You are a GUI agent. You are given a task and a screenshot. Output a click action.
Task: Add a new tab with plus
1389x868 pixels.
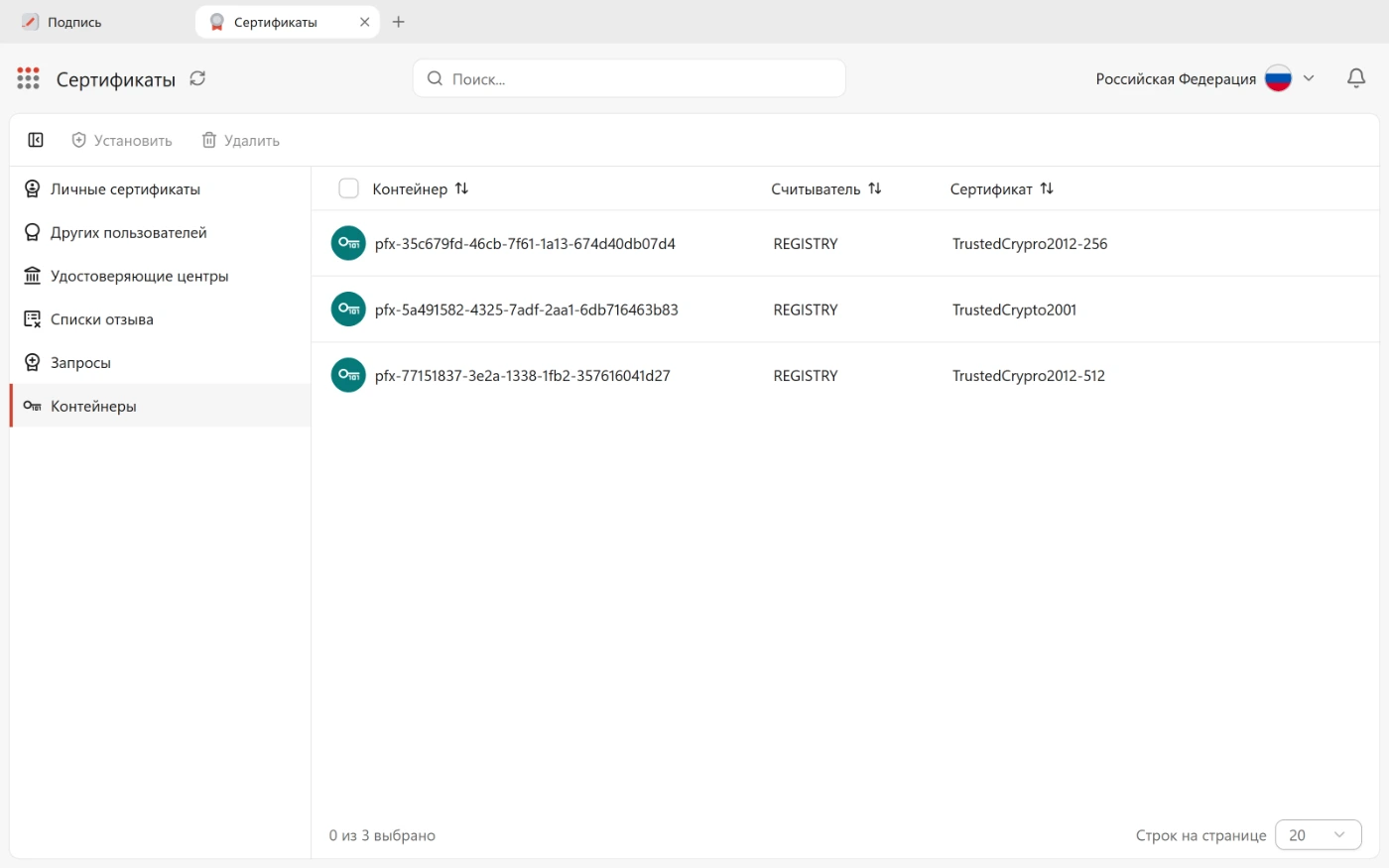(x=399, y=22)
